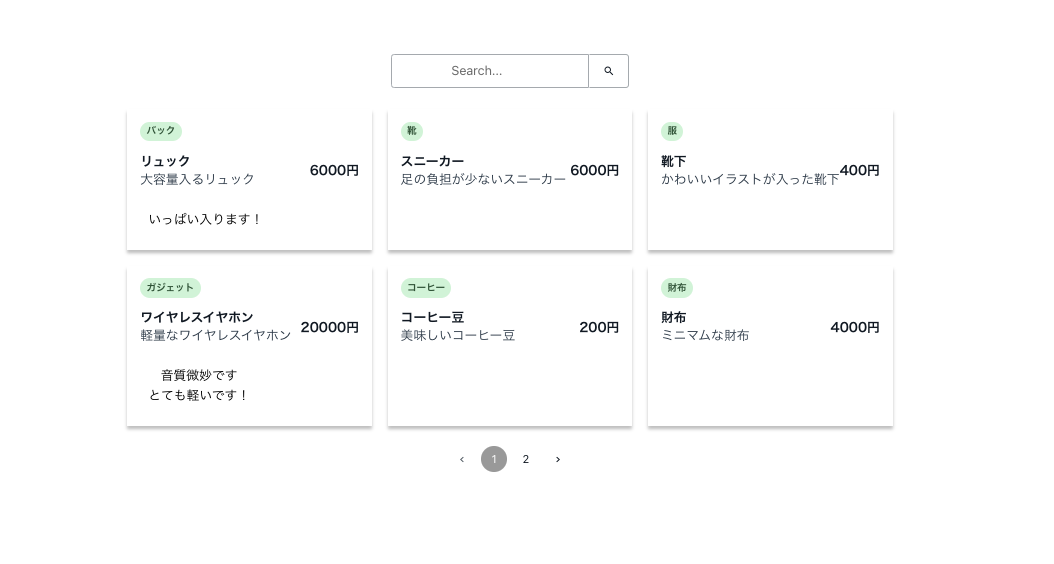The height and width of the screenshot is (564, 1054).
Task: Select page 1 in pagination
Action: [494, 459]
